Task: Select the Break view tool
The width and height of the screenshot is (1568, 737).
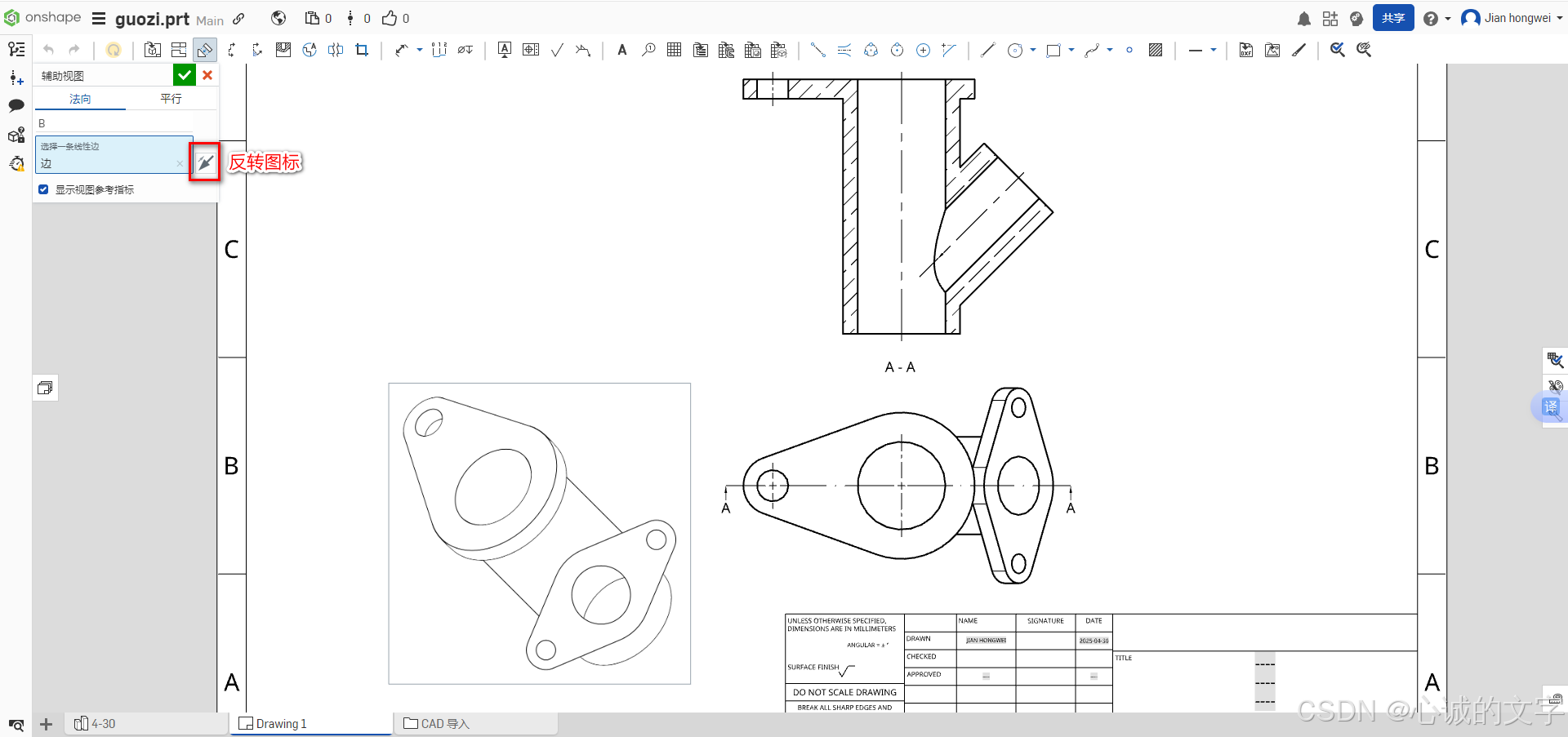Action: 336,50
